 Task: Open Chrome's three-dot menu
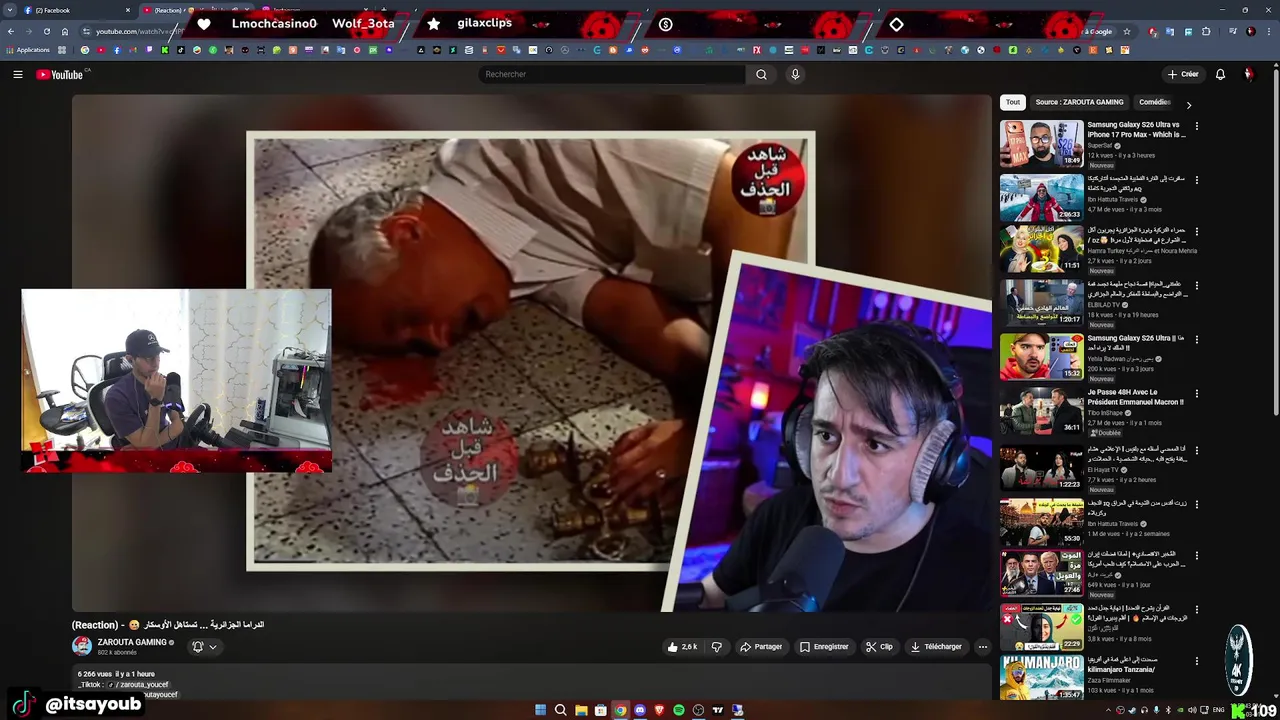click(x=1268, y=31)
